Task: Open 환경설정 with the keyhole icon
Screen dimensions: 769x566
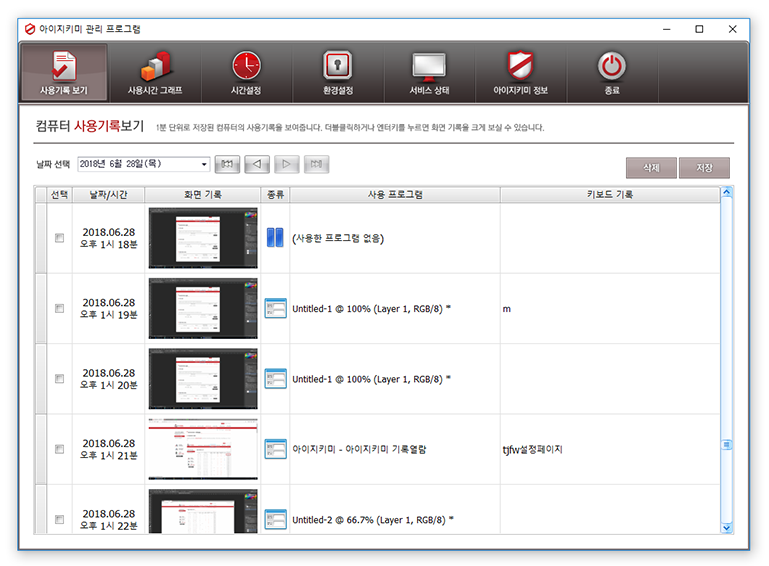Action: tap(338, 73)
